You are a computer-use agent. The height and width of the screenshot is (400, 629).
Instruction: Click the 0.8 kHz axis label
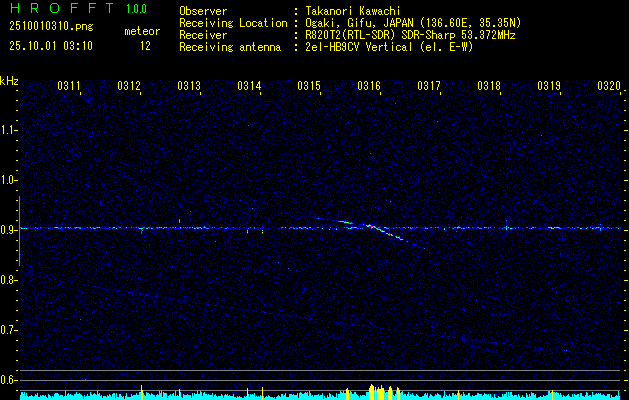[8, 280]
